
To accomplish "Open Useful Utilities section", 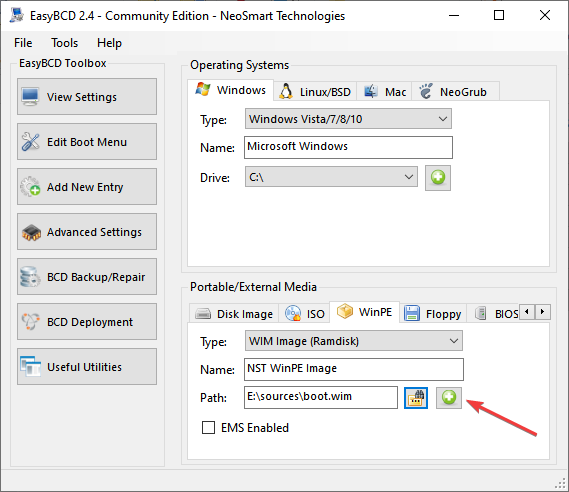I will (87, 367).
